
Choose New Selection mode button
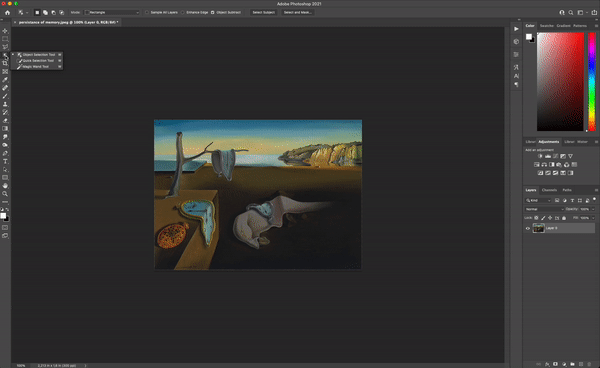coord(37,12)
